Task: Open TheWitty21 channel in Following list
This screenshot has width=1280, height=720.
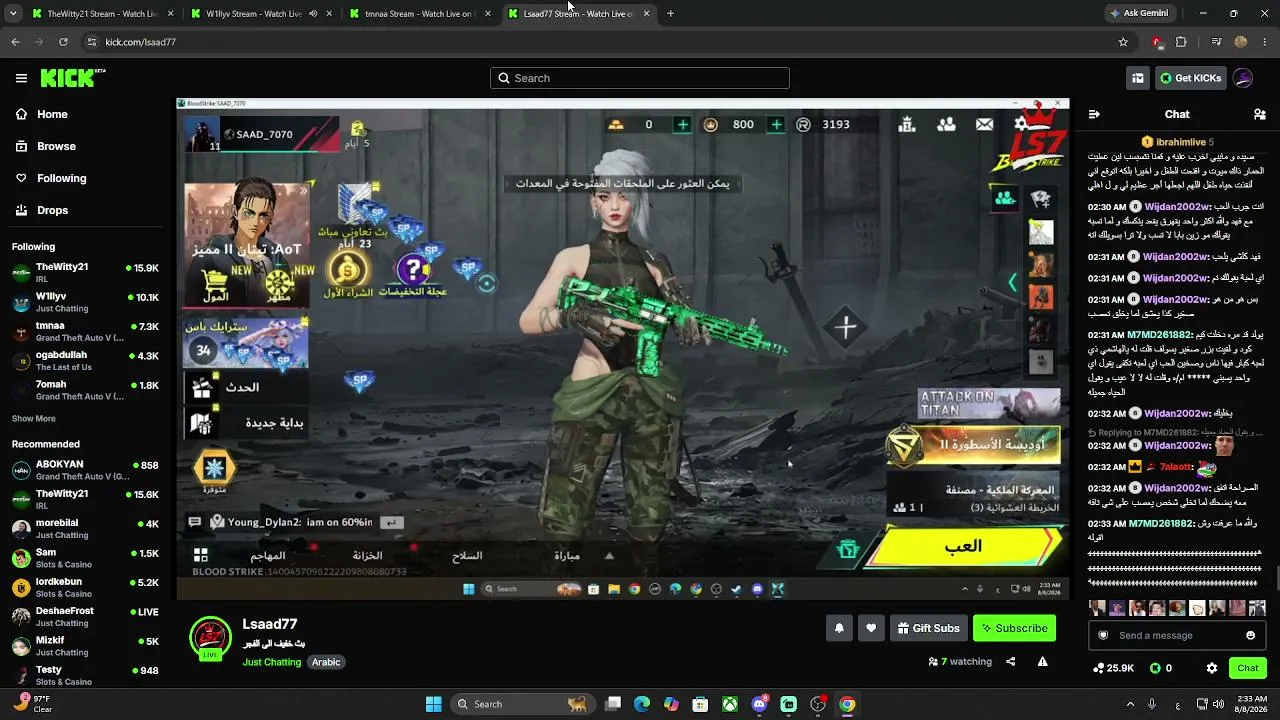Action: (x=85, y=273)
